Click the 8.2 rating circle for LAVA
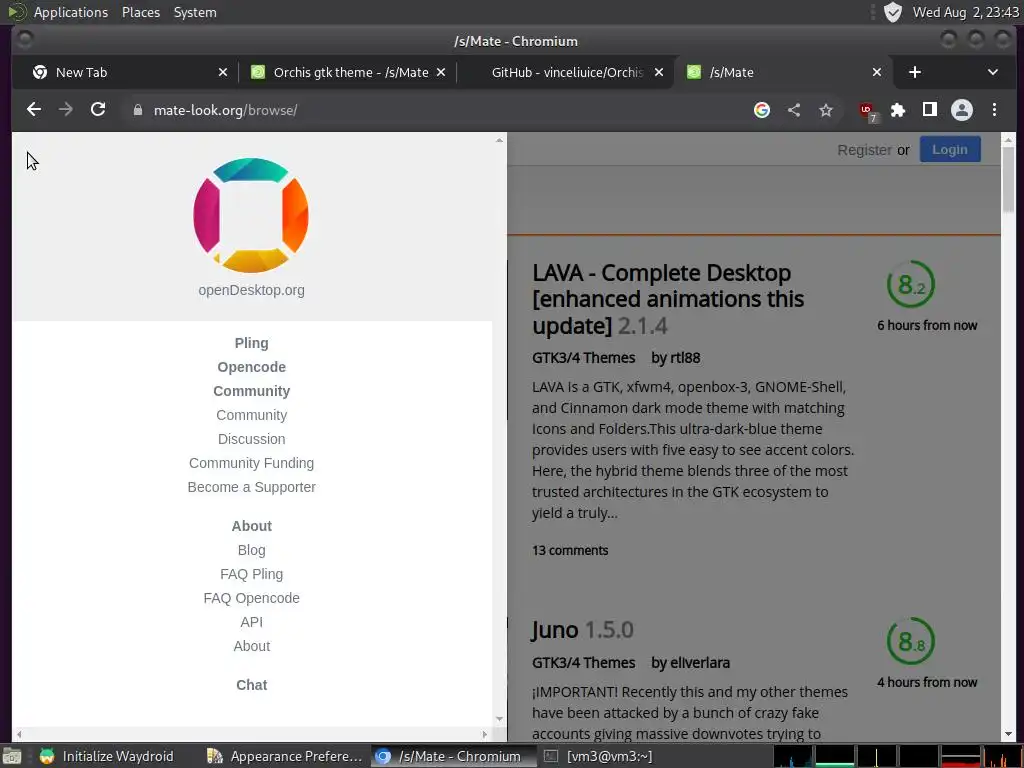 click(910, 284)
